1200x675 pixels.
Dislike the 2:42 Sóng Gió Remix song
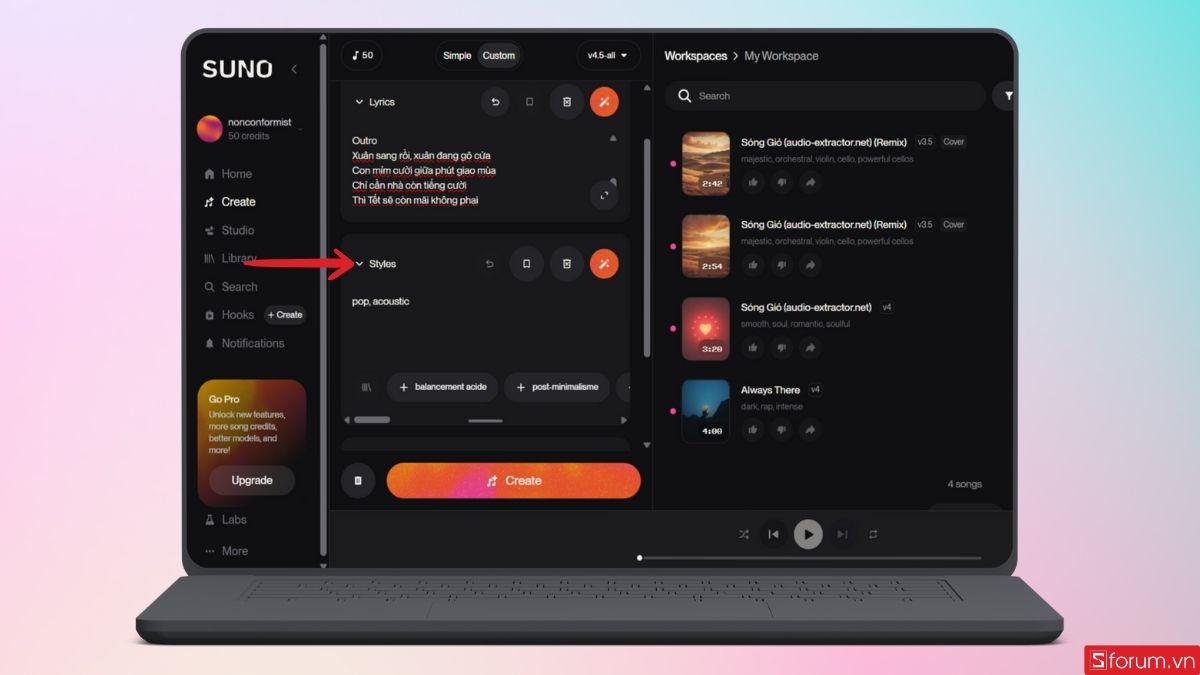click(x=782, y=182)
